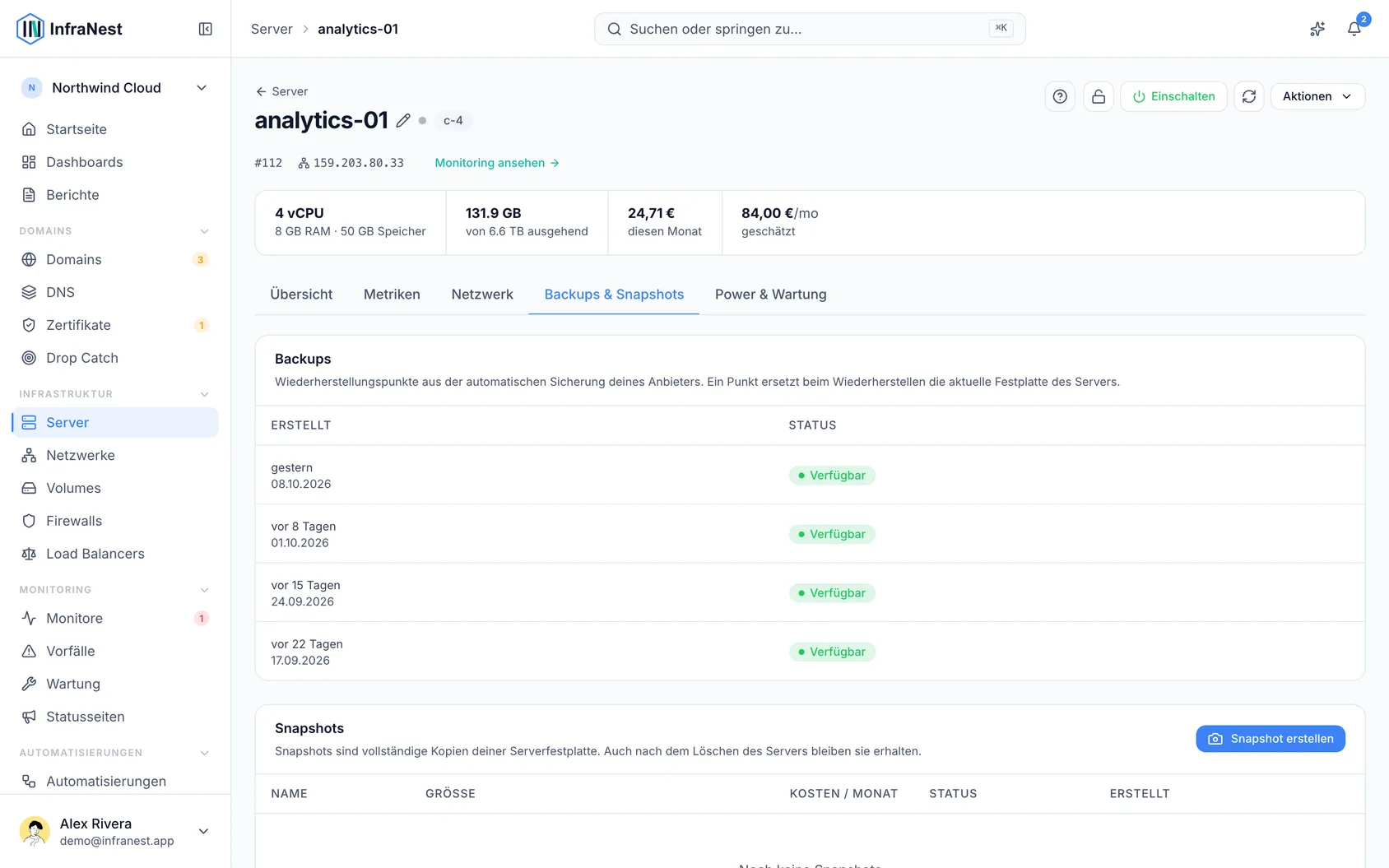Image resolution: width=1389 pixels, height=868 pixels.
Task: Expand Northwind Cloud organization switcher
Action: pyautogui.click(x=115, y=88)
